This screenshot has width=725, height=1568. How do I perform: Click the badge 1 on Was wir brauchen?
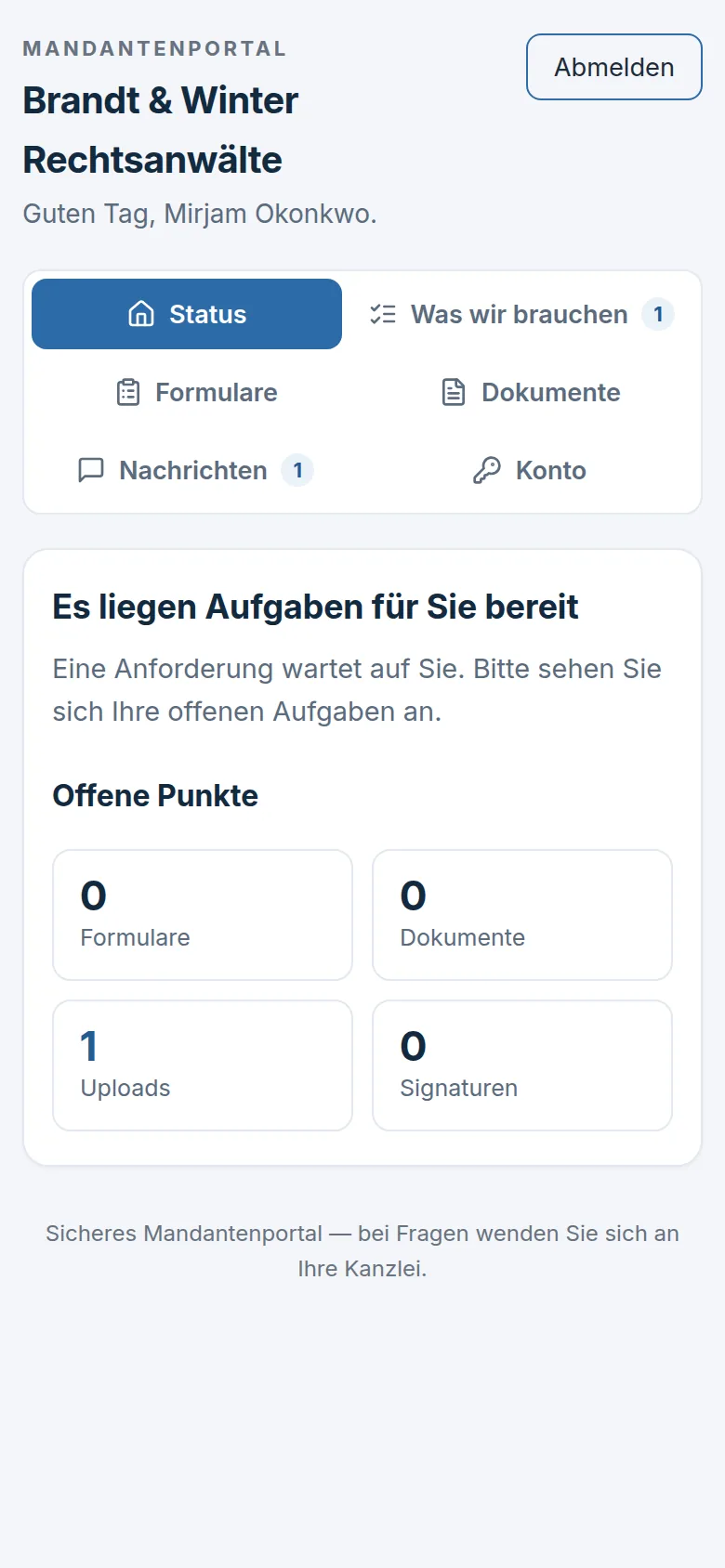658,314
